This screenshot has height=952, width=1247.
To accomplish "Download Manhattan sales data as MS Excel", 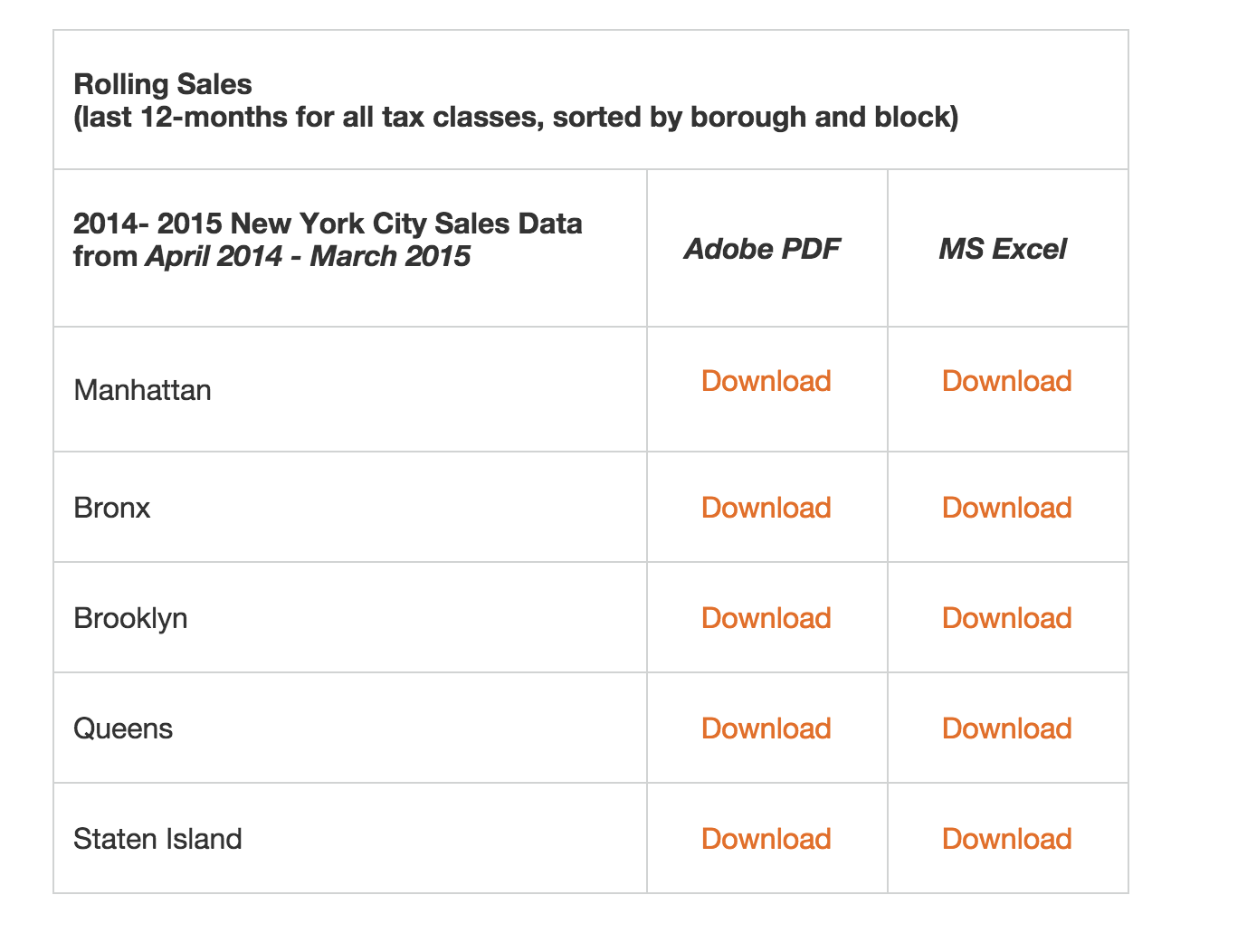I will (x=1006, y=381).
